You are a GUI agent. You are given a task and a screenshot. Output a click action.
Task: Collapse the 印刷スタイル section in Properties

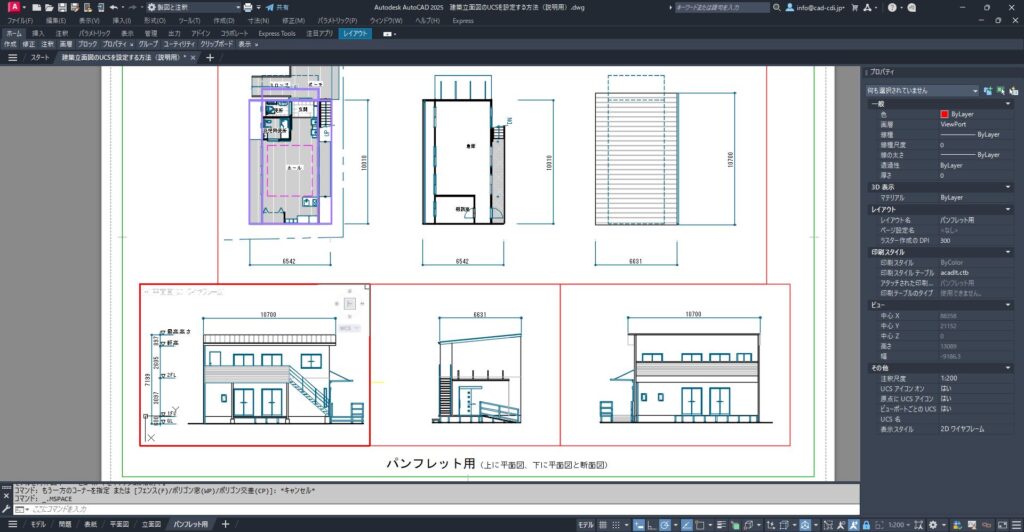(1008, 252)
